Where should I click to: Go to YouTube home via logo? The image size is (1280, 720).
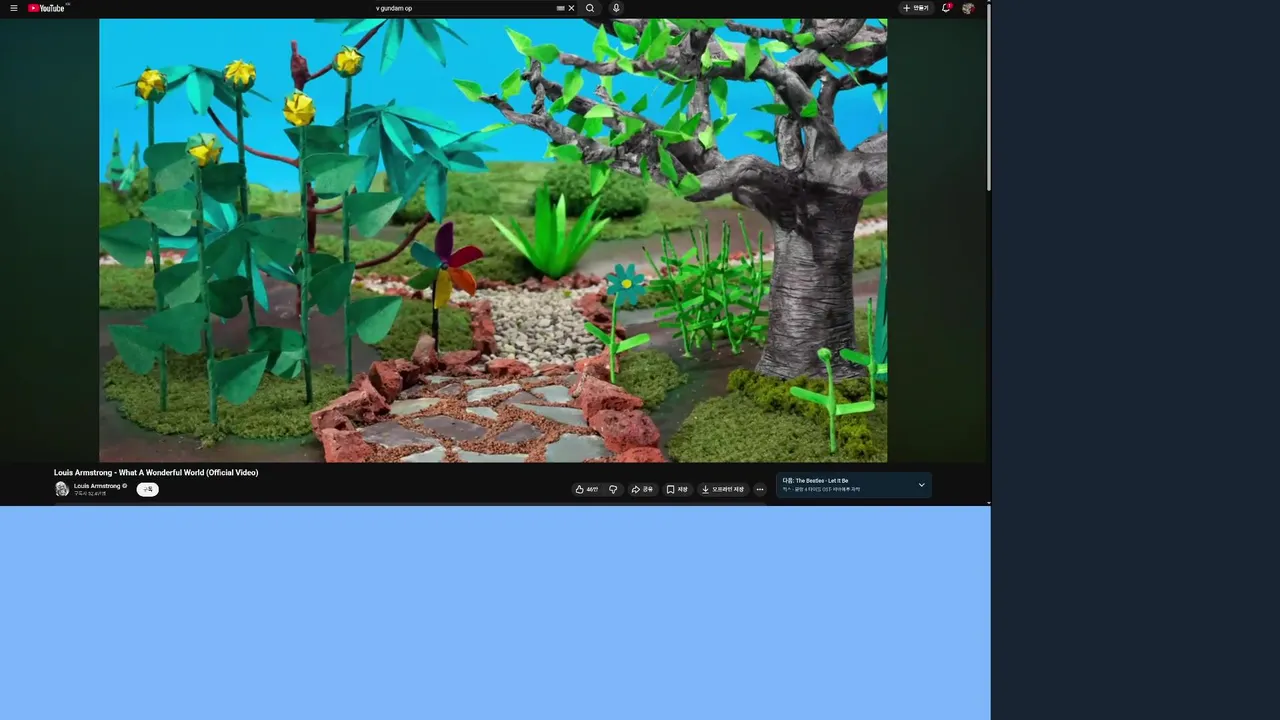coord(47,8)
